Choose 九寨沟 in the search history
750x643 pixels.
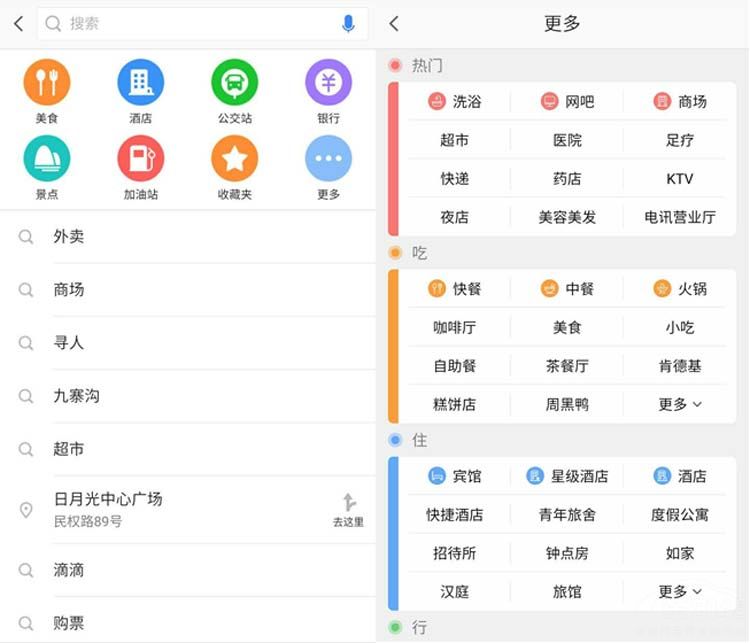tap(76, 396)
